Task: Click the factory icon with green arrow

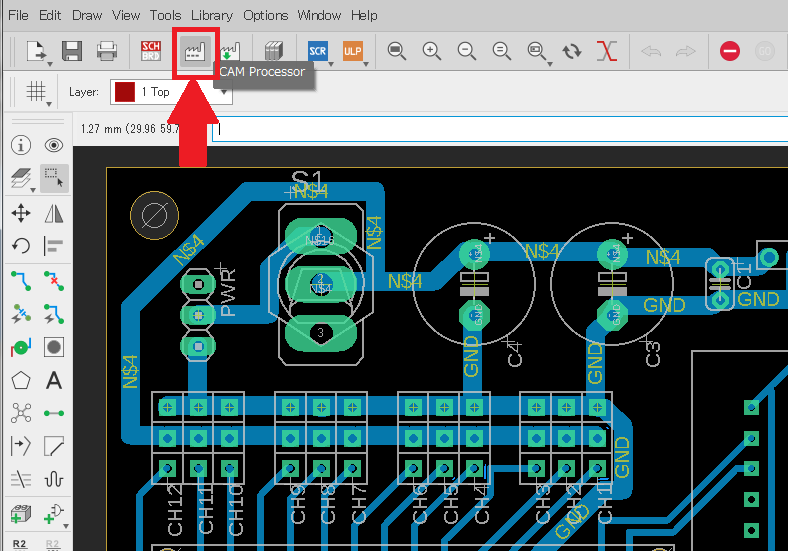Action: click(x=230, y=51)
